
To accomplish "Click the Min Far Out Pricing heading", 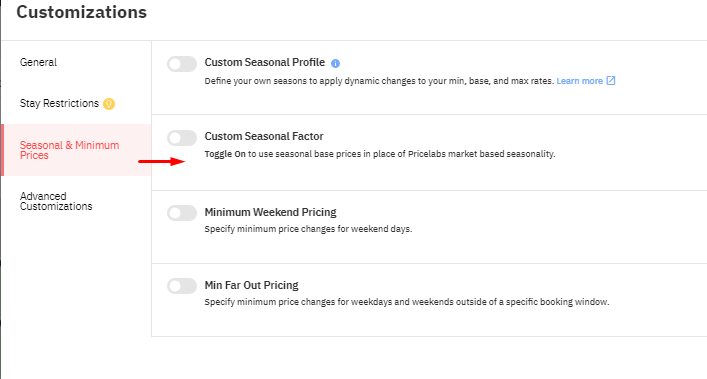I will point(252,285).
